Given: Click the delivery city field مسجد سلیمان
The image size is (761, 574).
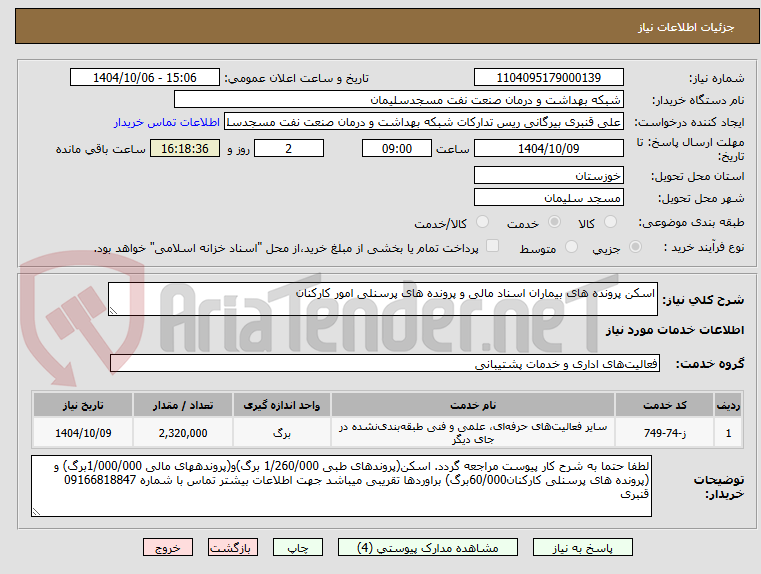Looking at the screenshot, I should coord(548,198).
